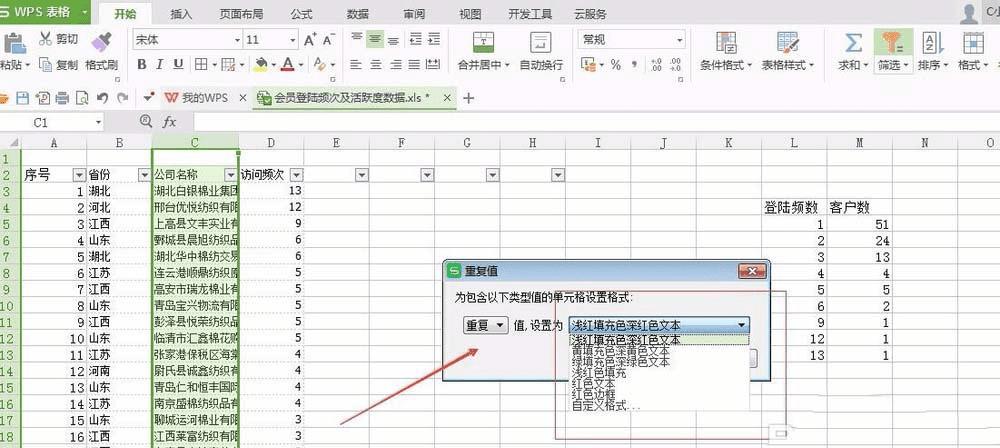Click the fx insert function button
Viewport: 1000px width, 448px height.
(168, 122)
